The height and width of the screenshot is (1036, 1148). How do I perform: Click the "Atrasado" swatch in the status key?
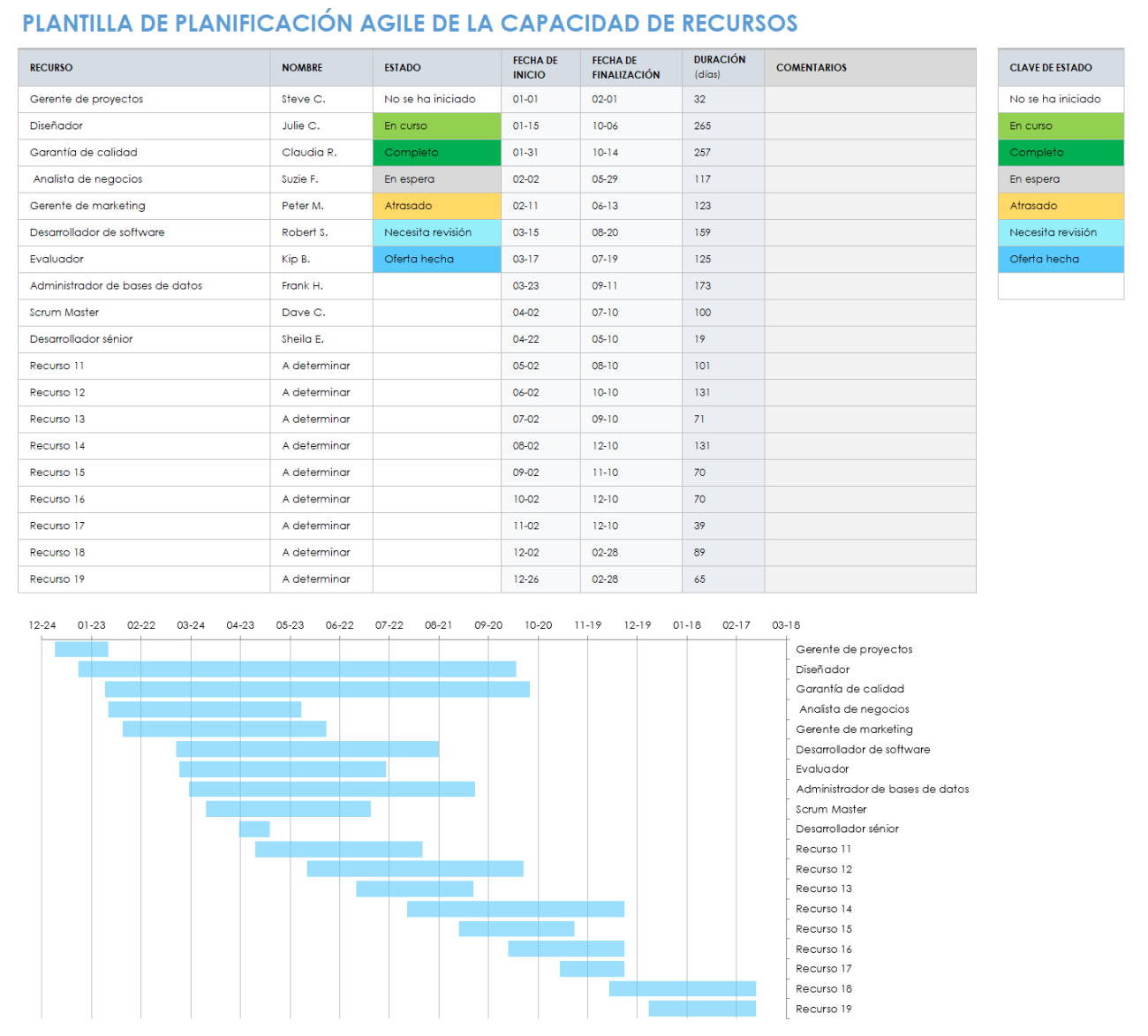click(x=1059, y=205)
